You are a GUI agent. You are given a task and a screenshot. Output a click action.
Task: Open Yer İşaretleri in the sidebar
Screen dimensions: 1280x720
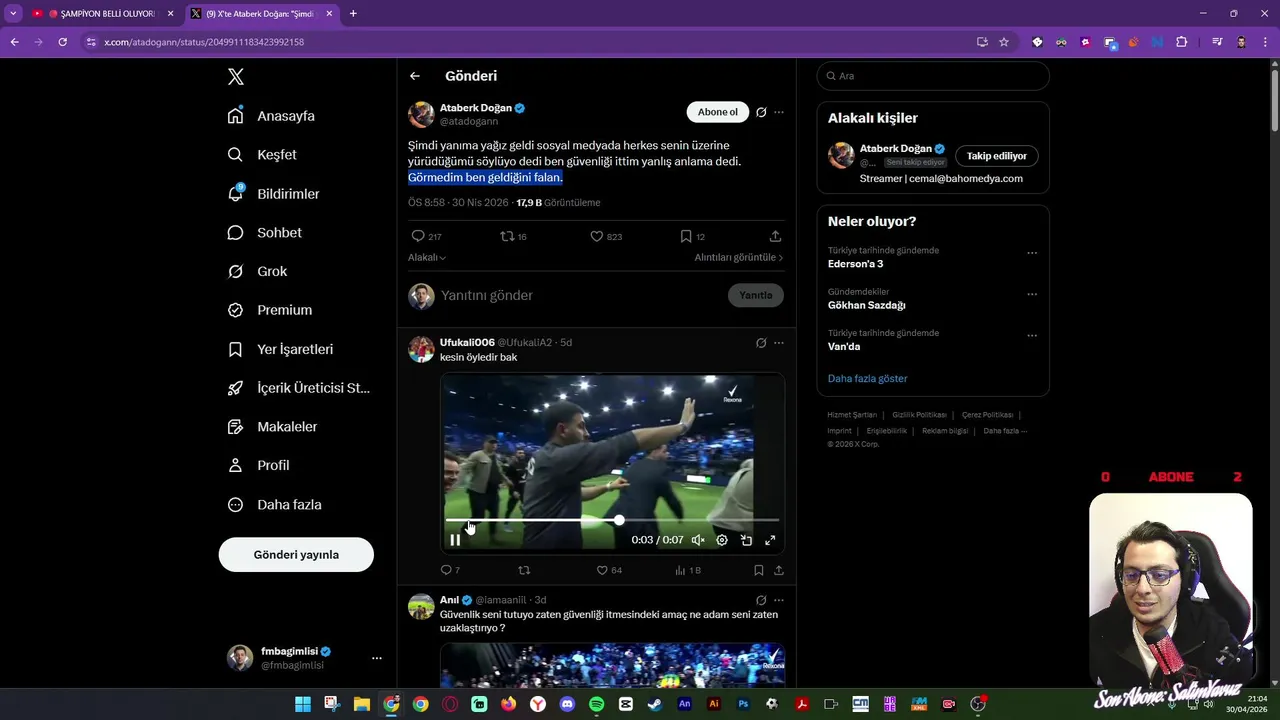point(280,349)
